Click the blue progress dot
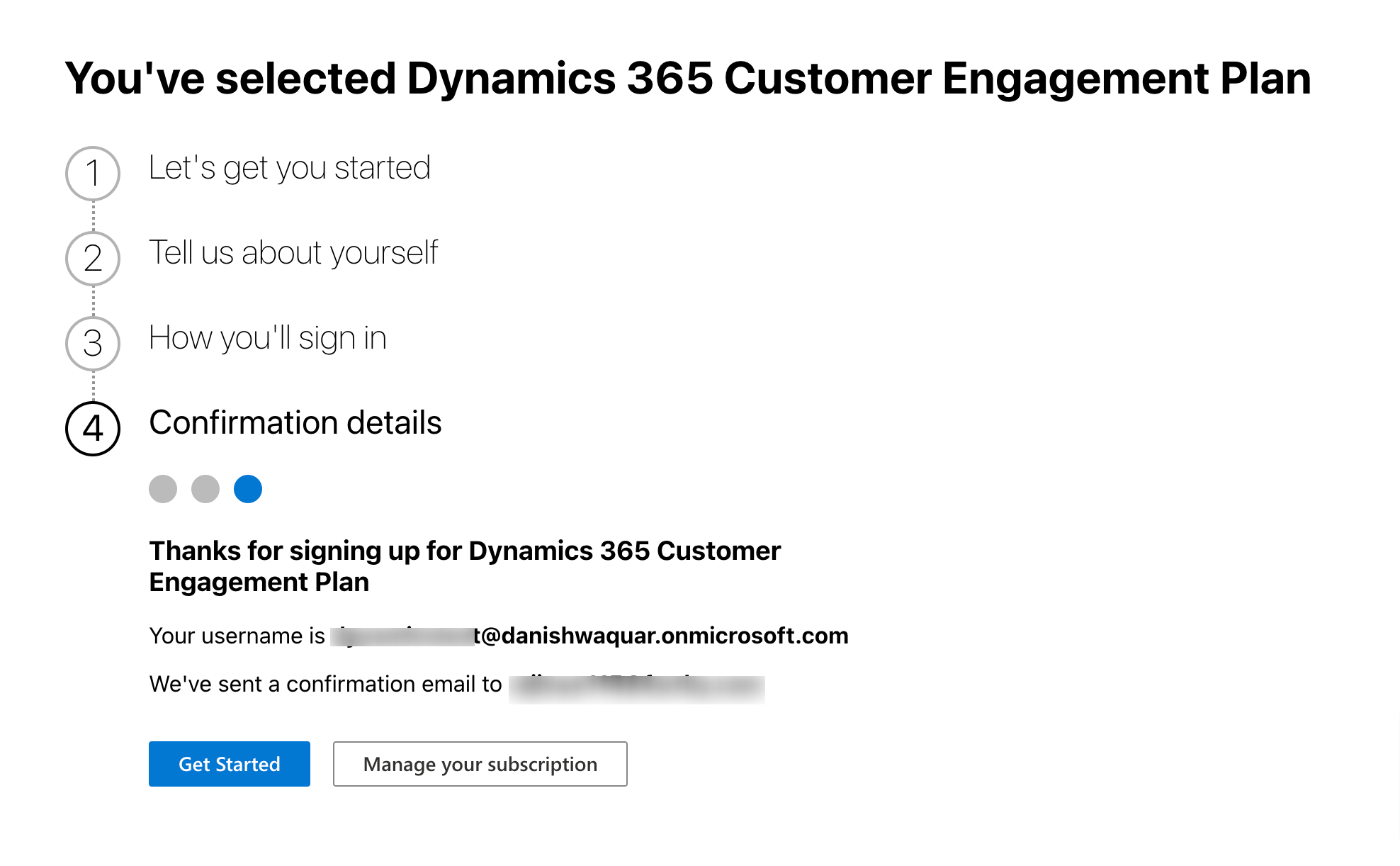1400x866 pixels. pos(248,488)
